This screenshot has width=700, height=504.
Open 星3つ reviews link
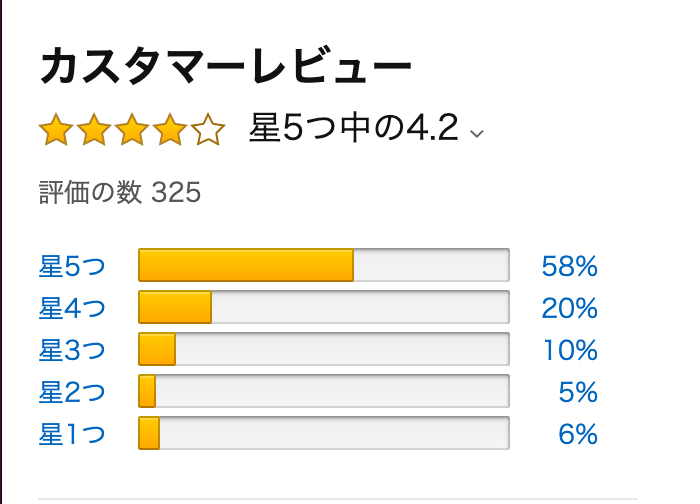[72, 350]
